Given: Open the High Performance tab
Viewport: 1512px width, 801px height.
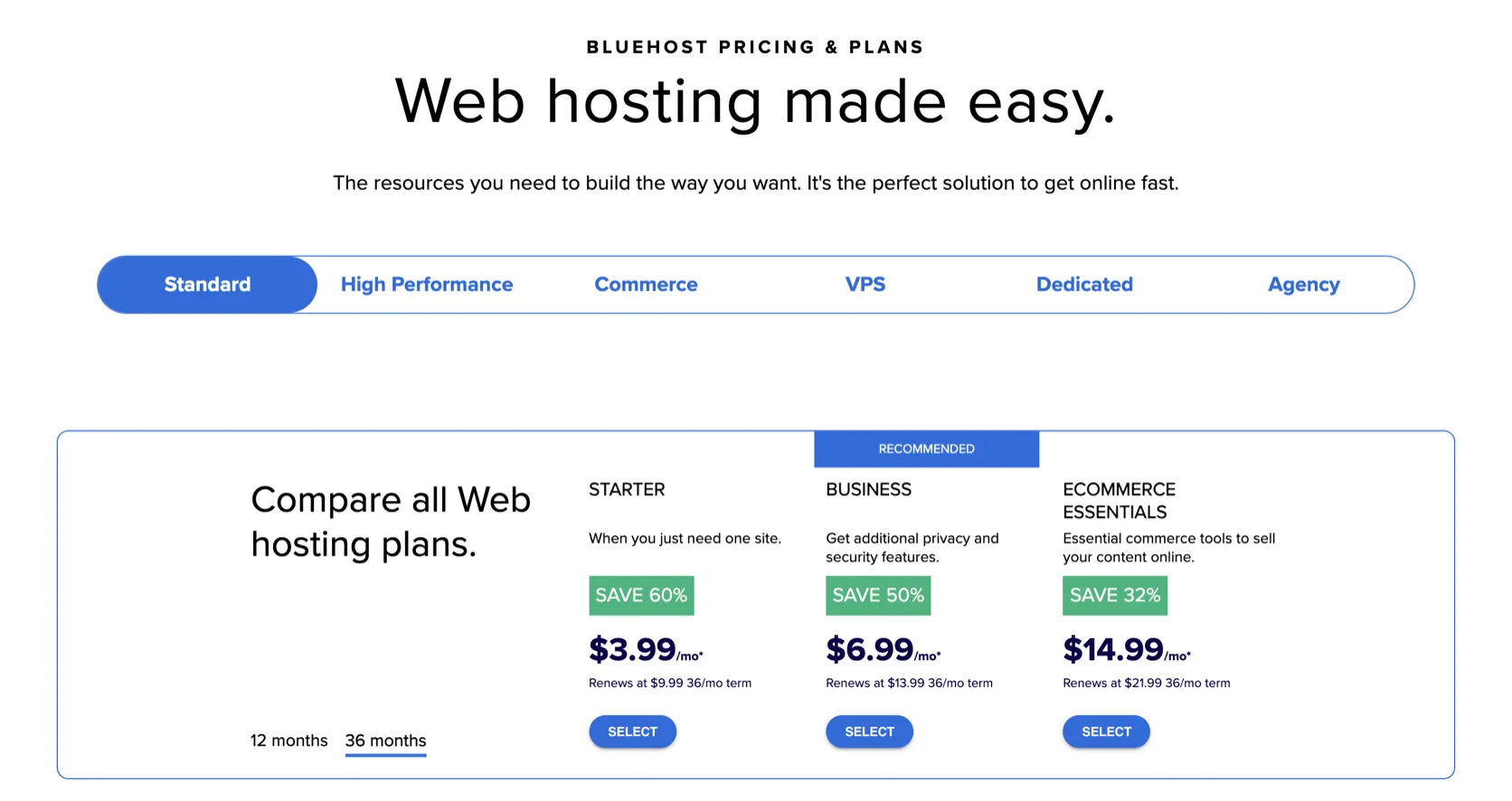Looking at the screenshot, I should coord(427,285).
